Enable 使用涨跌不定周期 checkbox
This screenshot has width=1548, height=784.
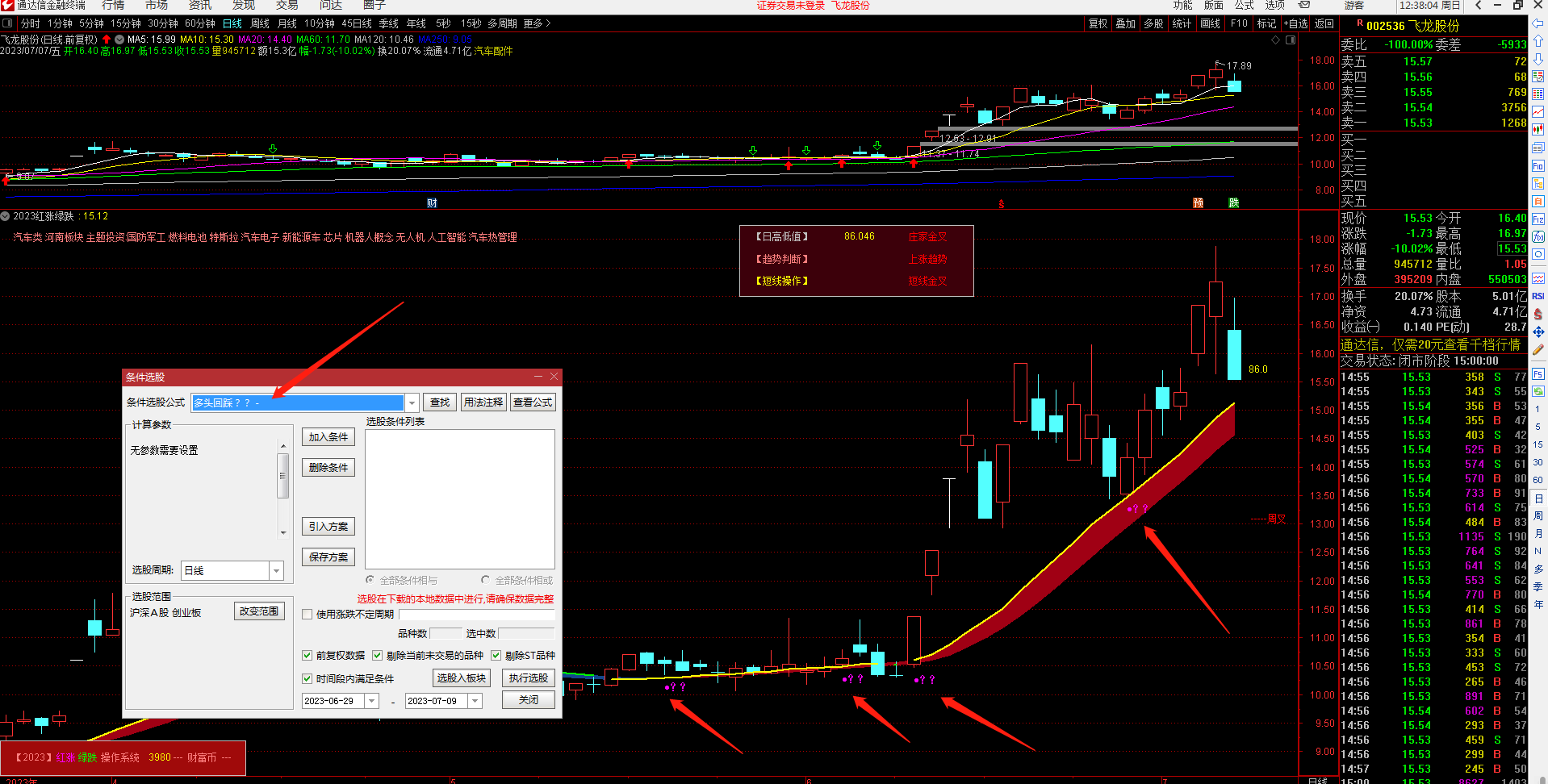click(308, 615)
